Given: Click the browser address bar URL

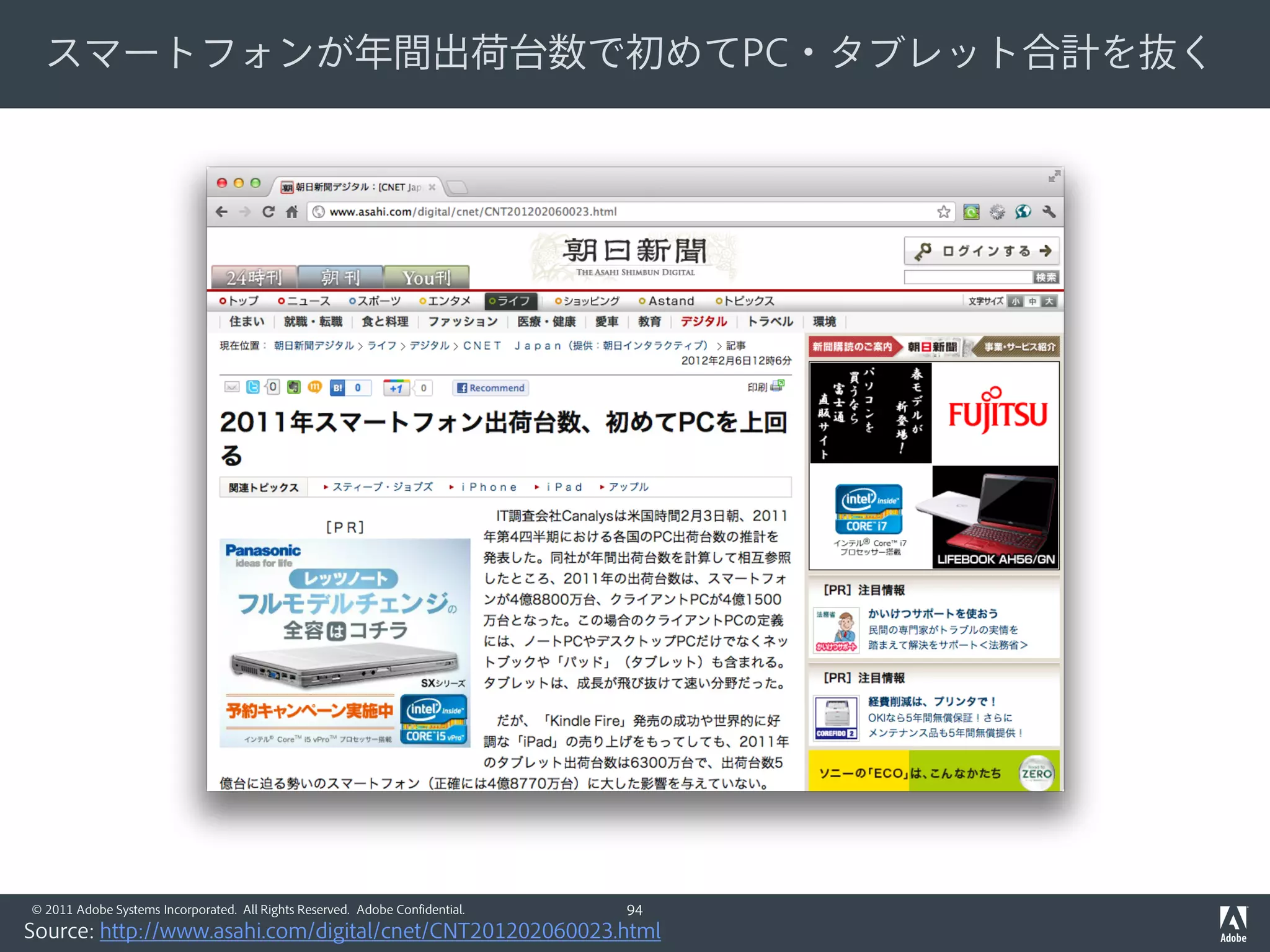Looking at the screenshot, I should click(x=473, y=212).
